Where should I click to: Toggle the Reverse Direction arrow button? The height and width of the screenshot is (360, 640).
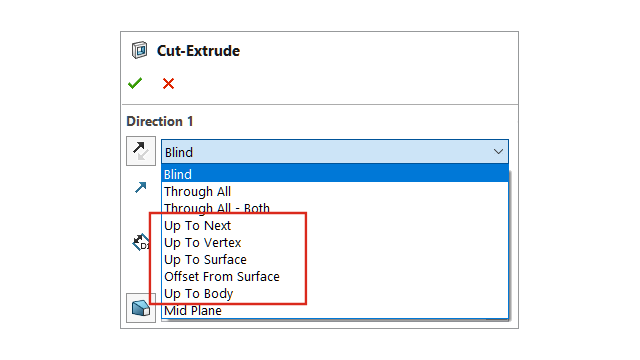coord(141,151)
